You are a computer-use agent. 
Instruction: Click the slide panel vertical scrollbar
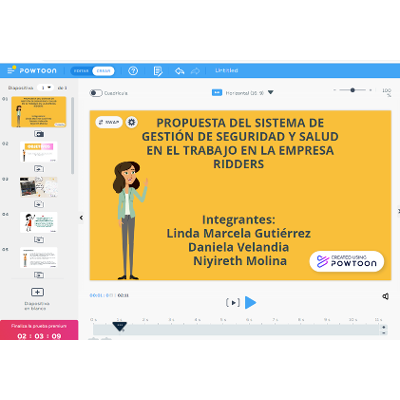(73, 136)
